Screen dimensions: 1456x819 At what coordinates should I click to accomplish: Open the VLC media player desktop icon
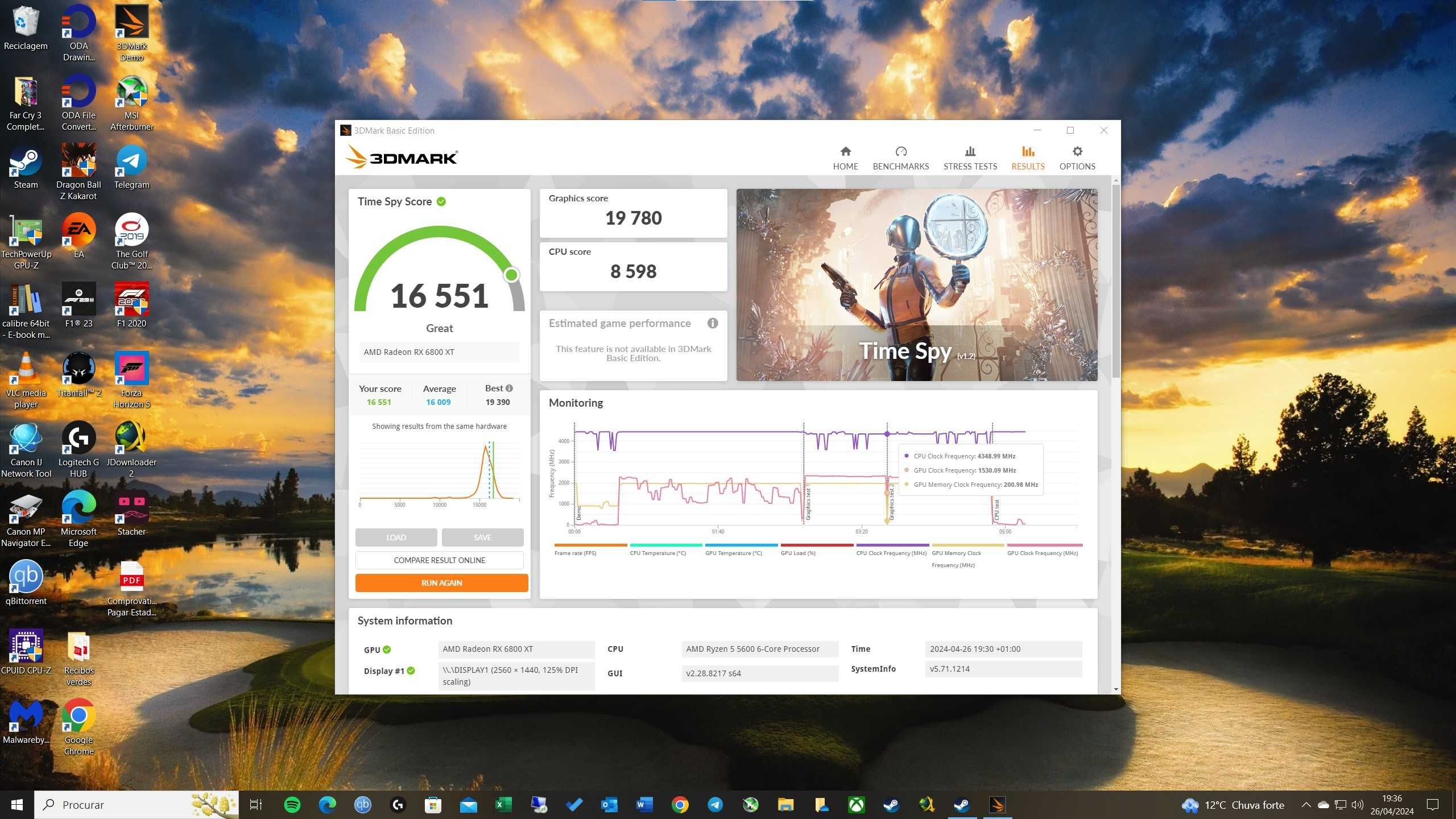coord(26,380)
